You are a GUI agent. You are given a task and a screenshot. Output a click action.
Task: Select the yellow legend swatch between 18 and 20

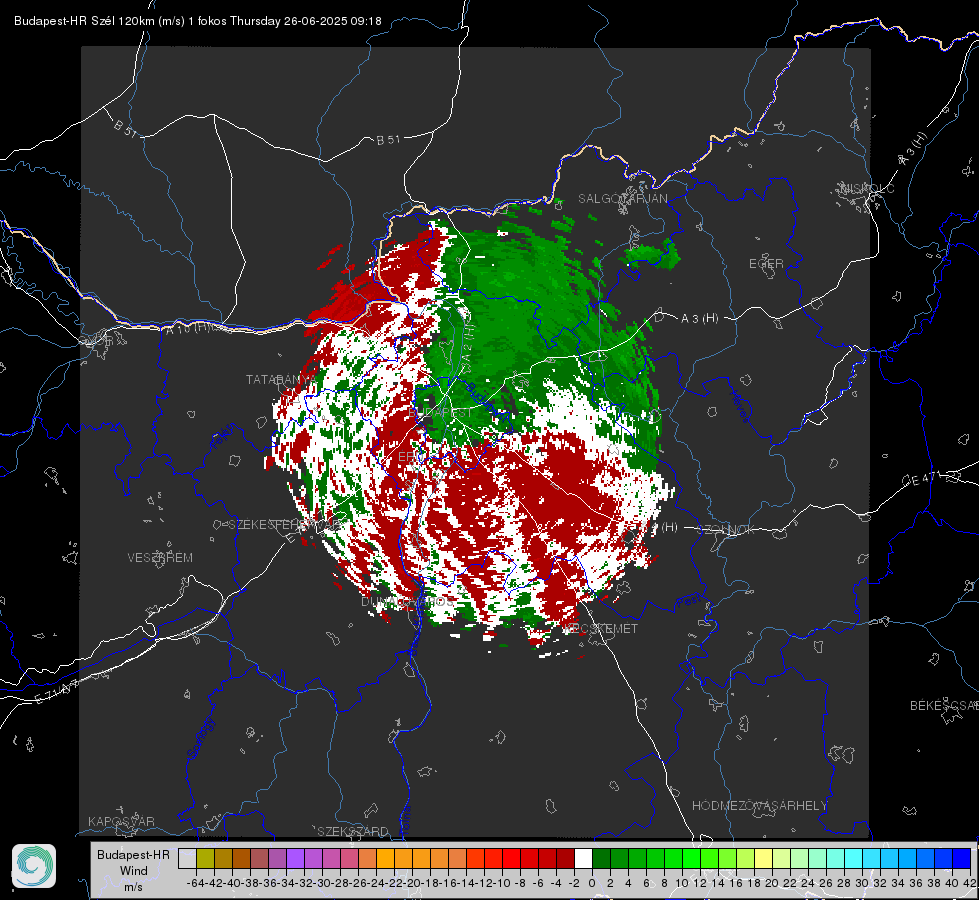(x=763, y=859)
